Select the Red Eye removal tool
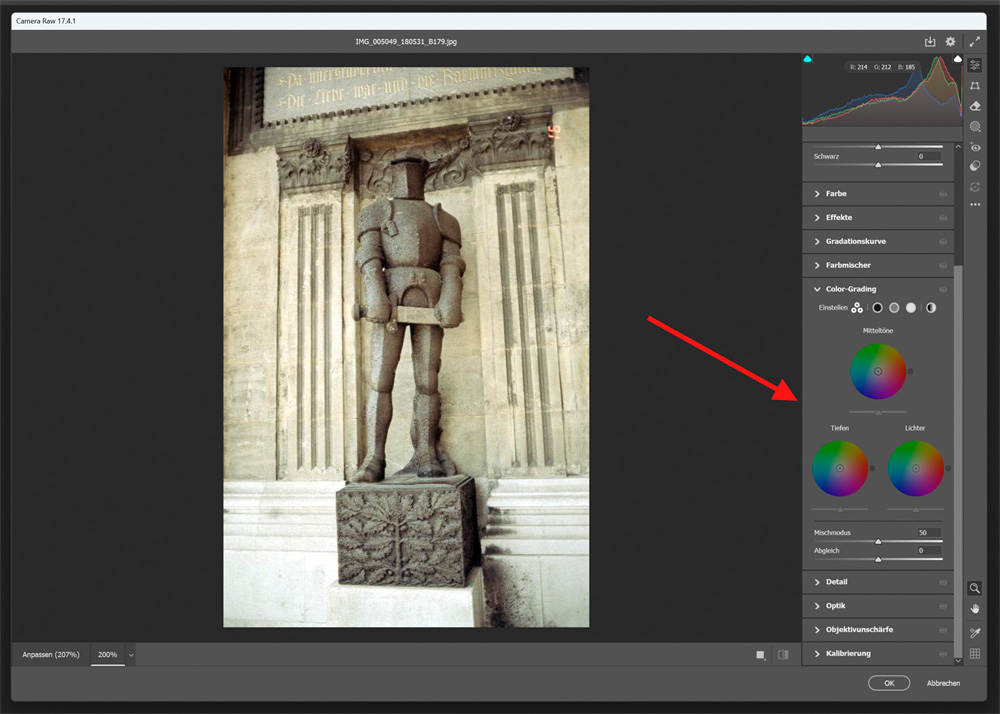The height and width of the screenshot is (714, 1000). [x=974, y=147]
